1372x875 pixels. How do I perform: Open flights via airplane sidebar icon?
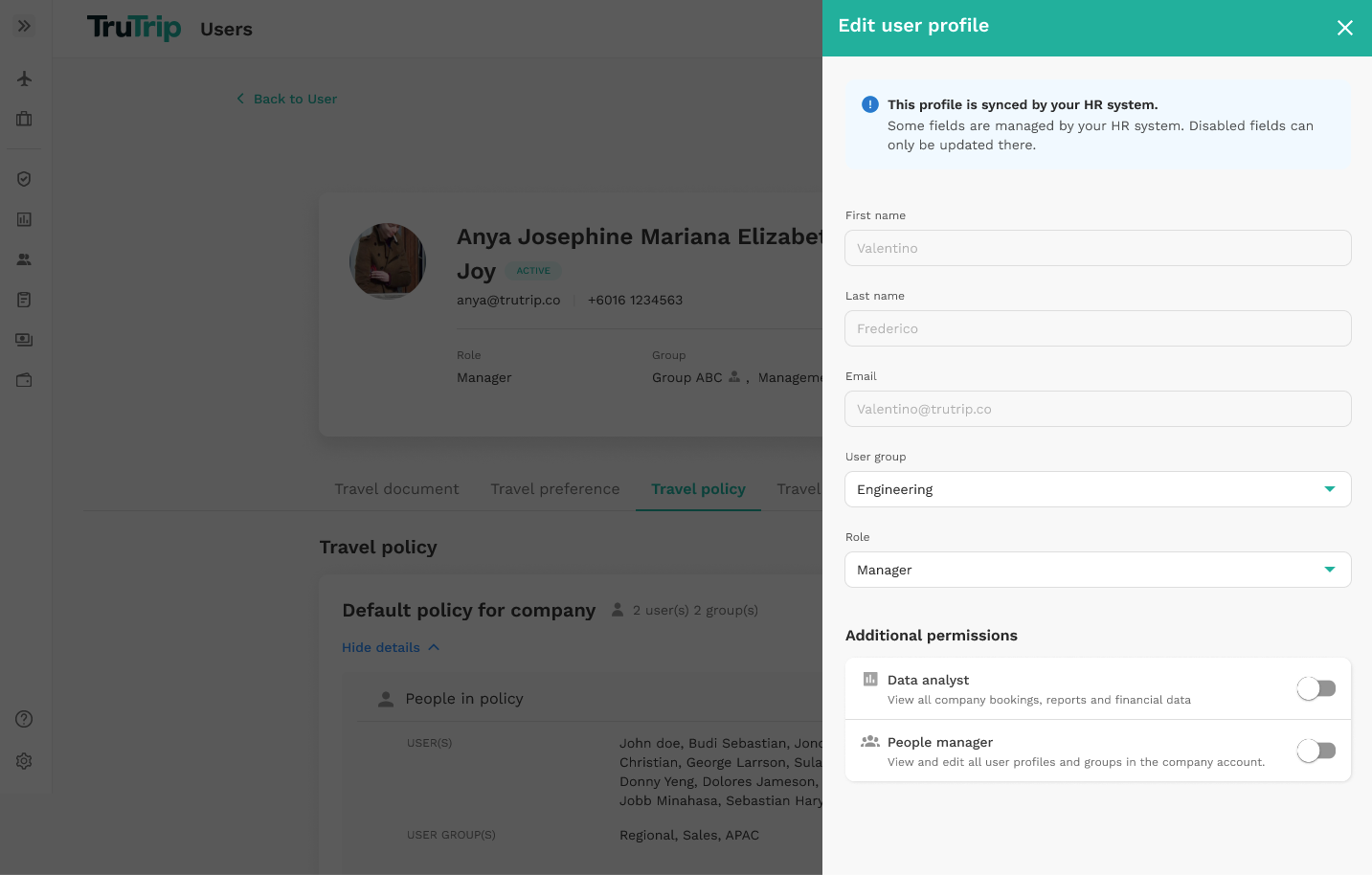(24, 79)
